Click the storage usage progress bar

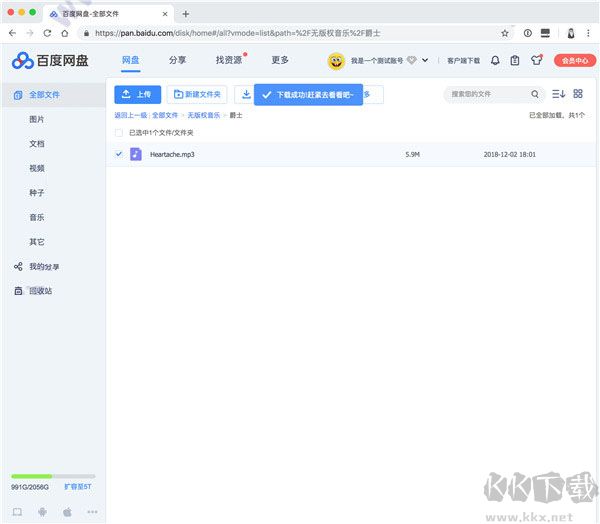(53, 476)
